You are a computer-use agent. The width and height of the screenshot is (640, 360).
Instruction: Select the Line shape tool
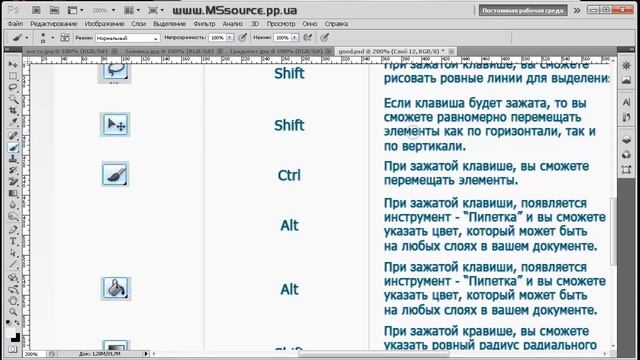pyautogui.click(x=13, y=264)
